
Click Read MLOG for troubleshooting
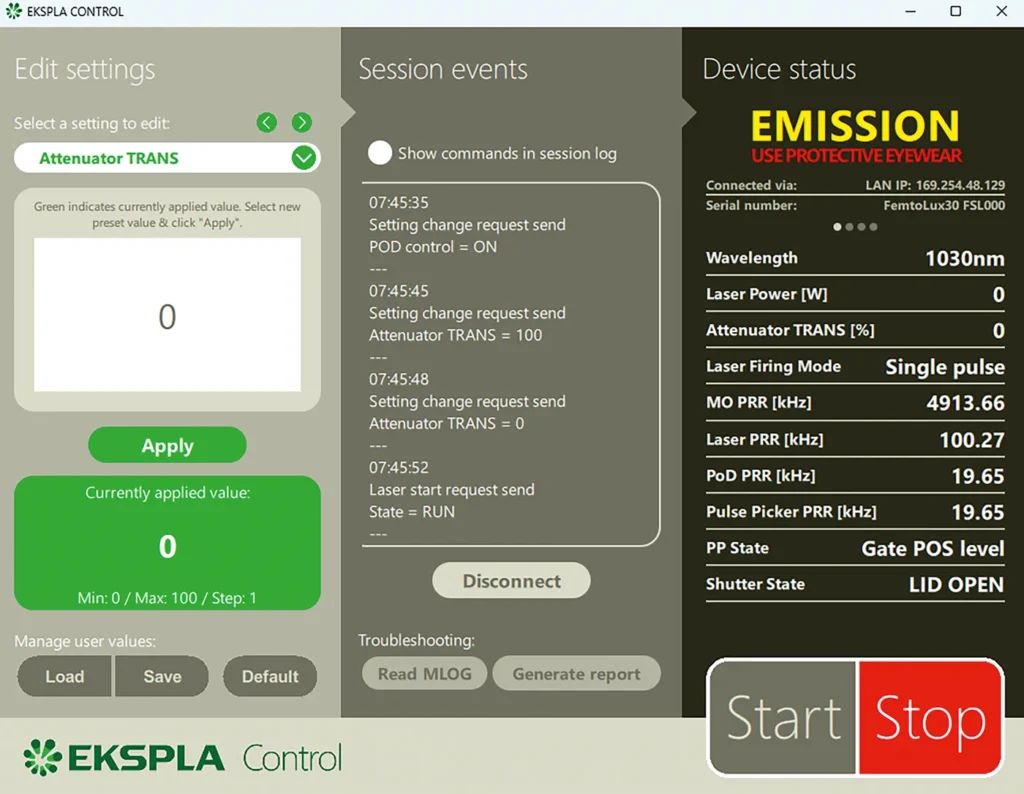coord(424,673)
